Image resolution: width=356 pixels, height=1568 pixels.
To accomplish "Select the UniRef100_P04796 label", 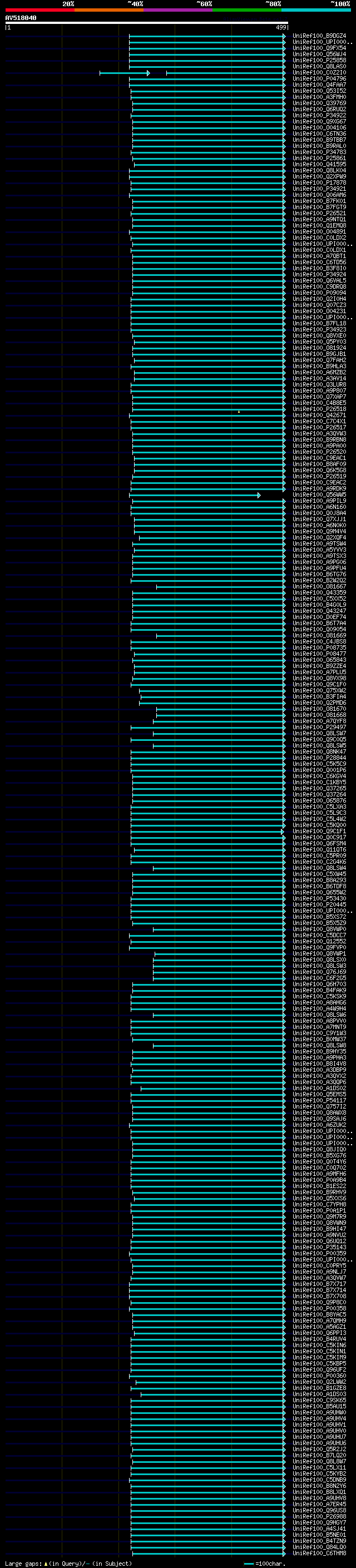I will pos(319,78).
